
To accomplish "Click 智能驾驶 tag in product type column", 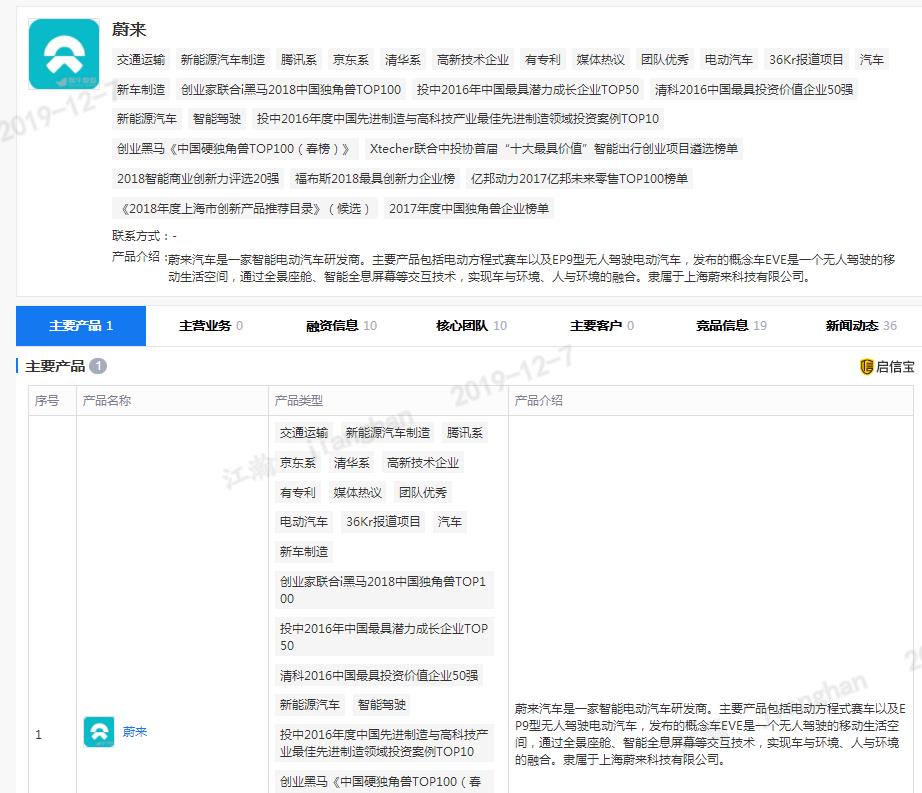I will point(382,704).
